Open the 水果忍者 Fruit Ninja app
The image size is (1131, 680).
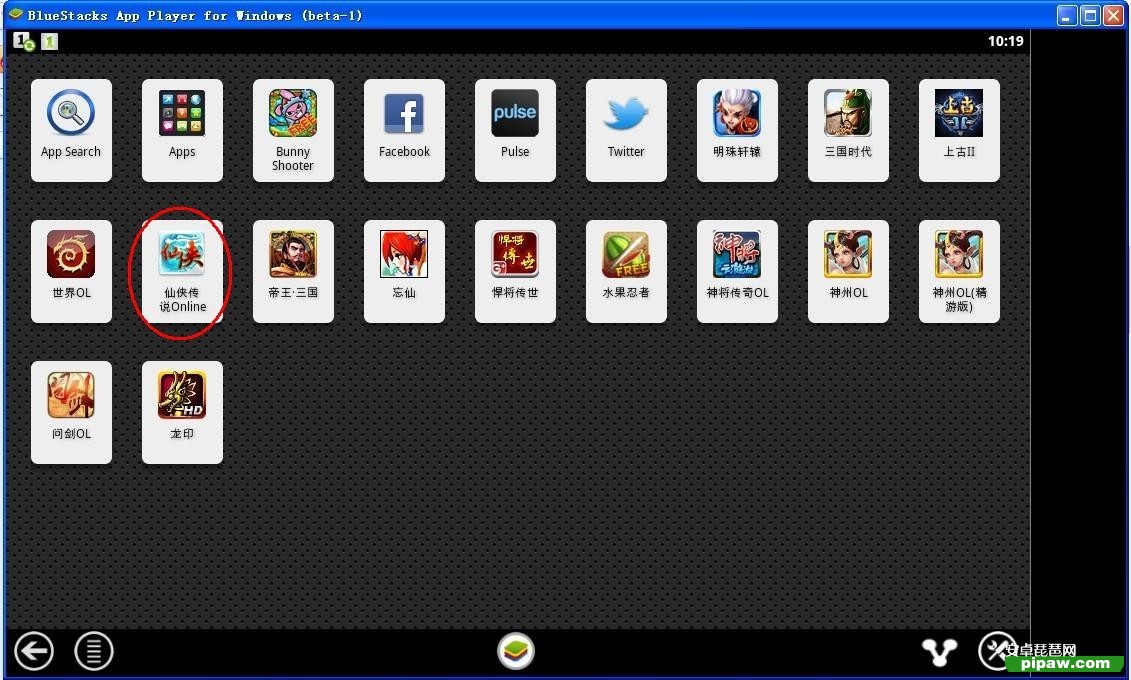tap(626, 271)
